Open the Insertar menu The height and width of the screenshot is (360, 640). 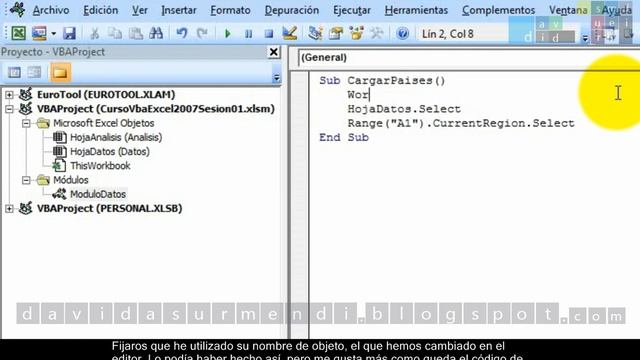coord(179,10)
